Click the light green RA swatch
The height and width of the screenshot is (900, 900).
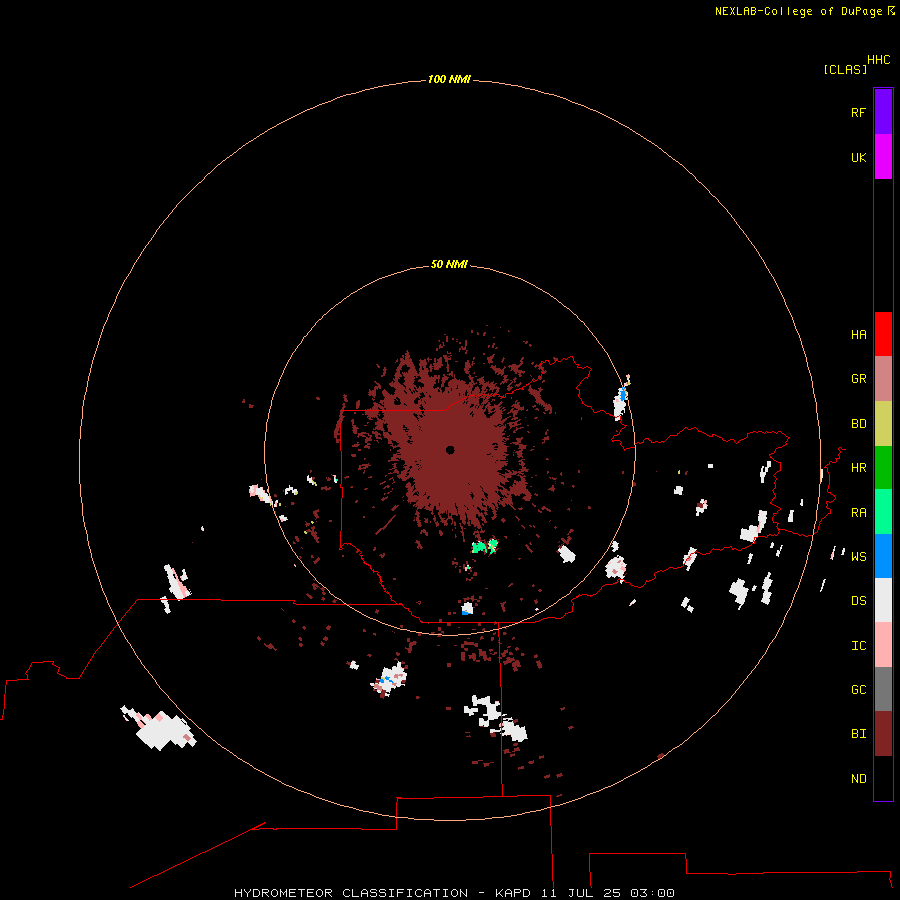[883, 512]
